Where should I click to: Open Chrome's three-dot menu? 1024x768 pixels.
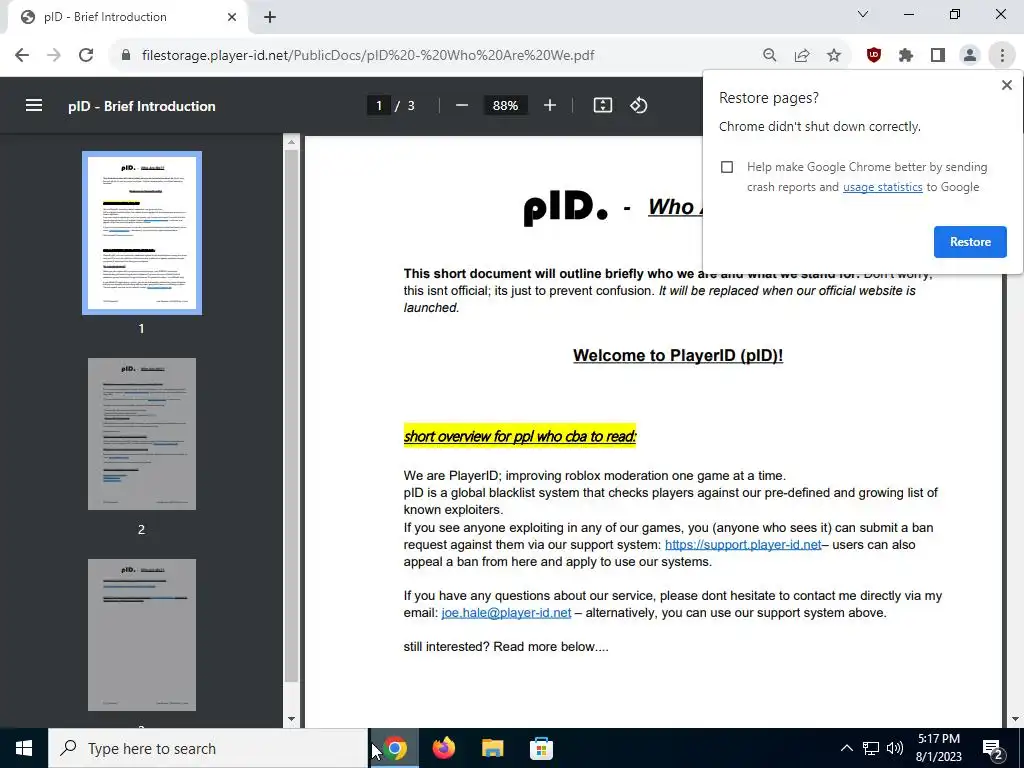tap(1002, 56)
